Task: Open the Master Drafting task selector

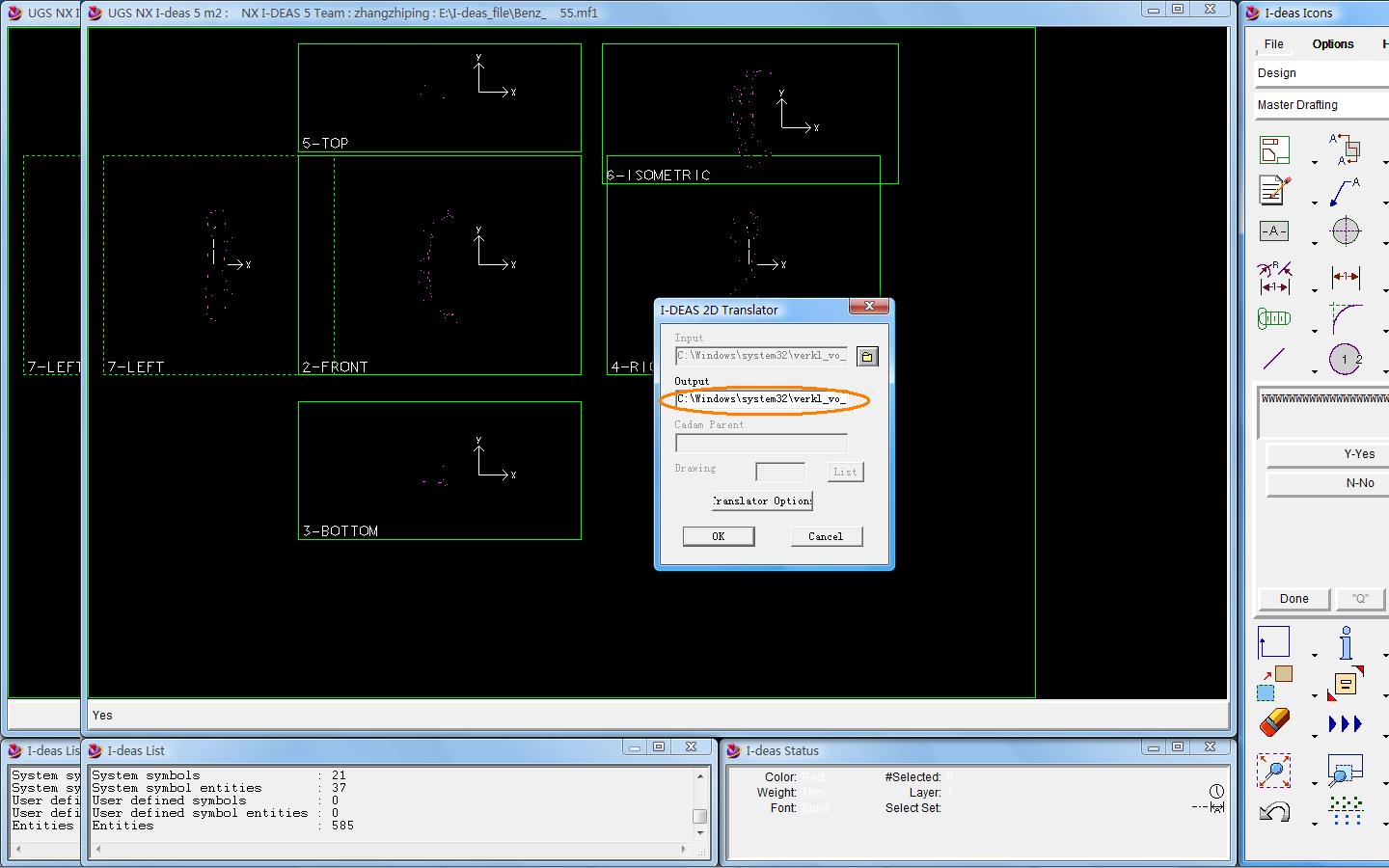Action: tap(1321, 105)
